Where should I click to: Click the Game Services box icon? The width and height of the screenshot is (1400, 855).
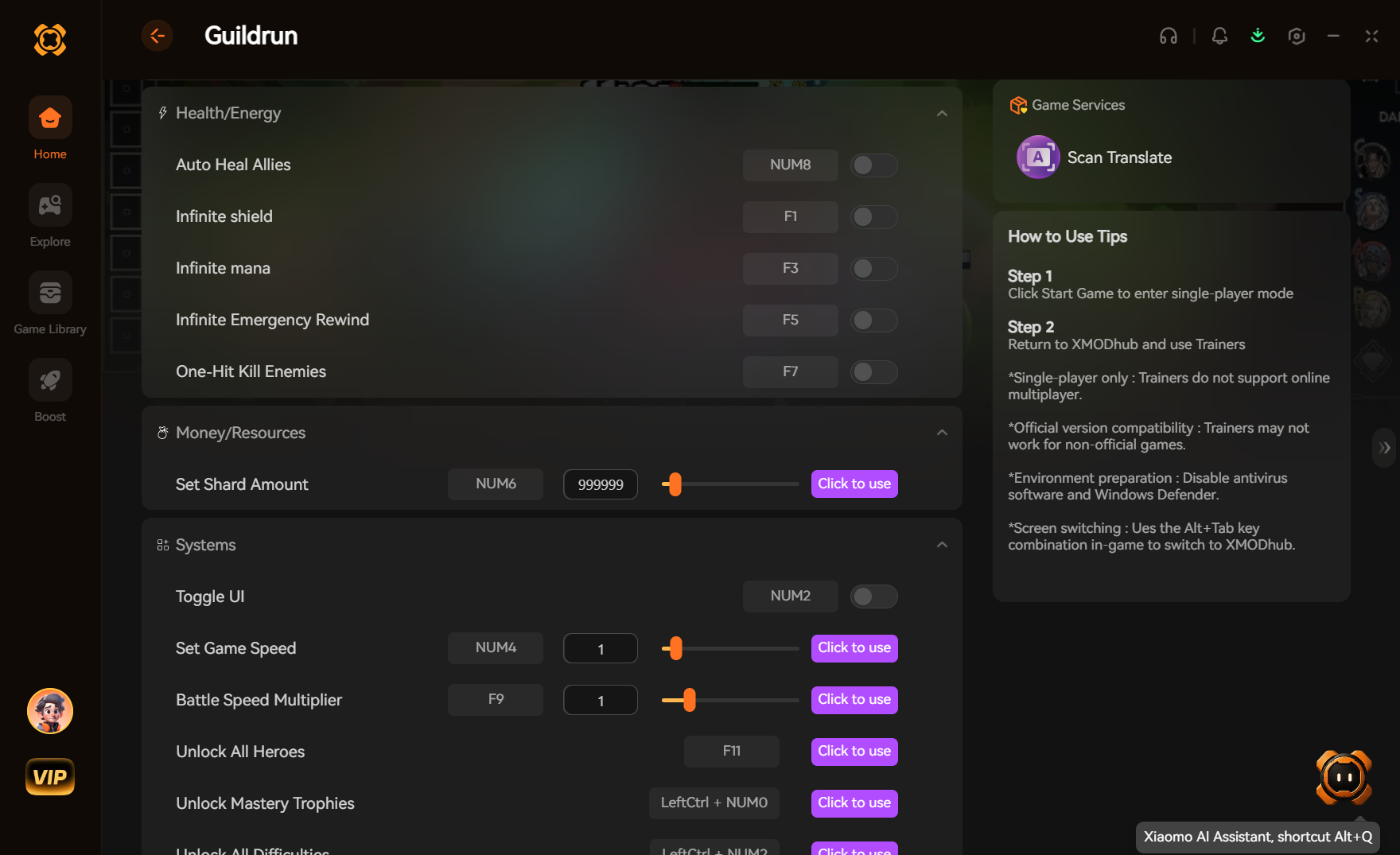coord(1018,105)
